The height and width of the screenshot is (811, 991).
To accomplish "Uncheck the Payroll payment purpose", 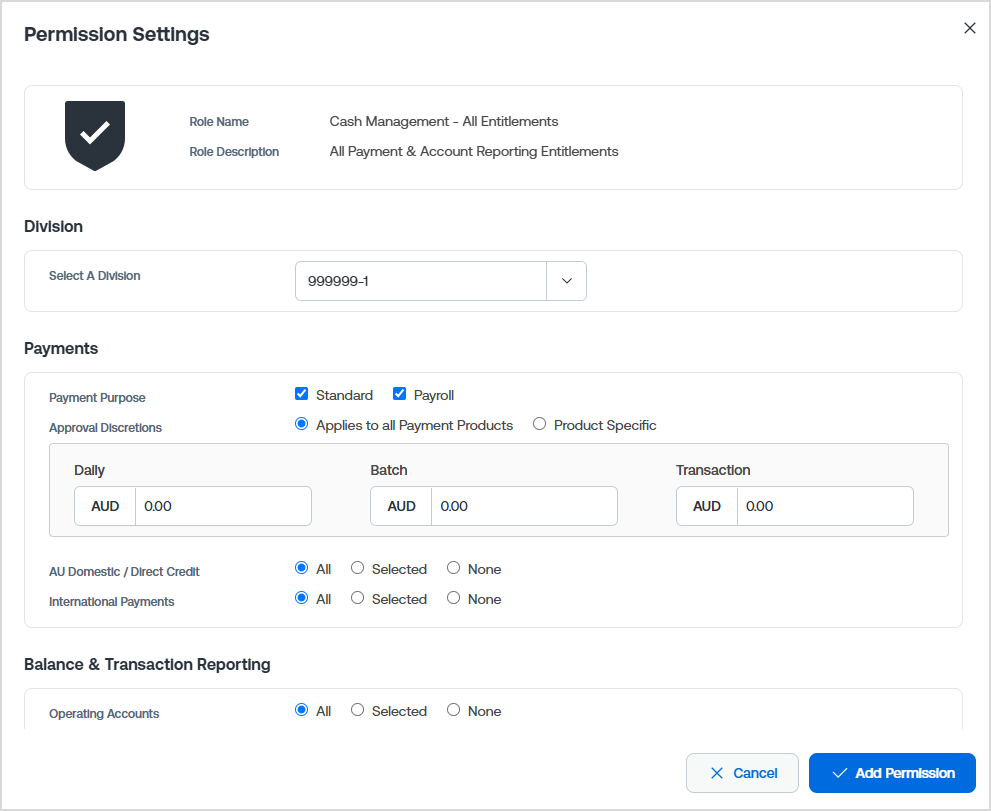I will [x=399, y=394].
